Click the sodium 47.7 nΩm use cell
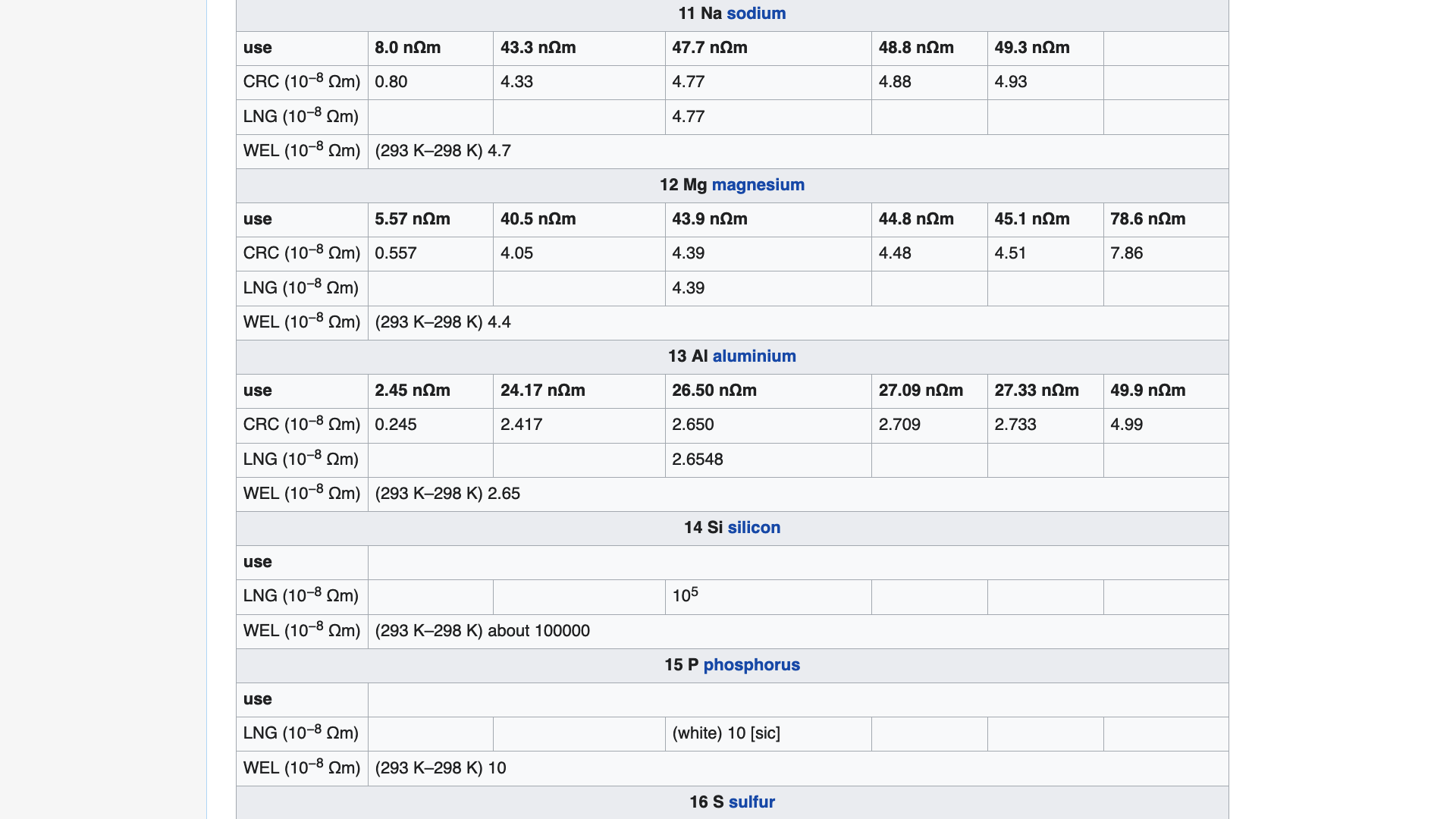The height and width of the screenshot is (819, 1456). point(709,48)
